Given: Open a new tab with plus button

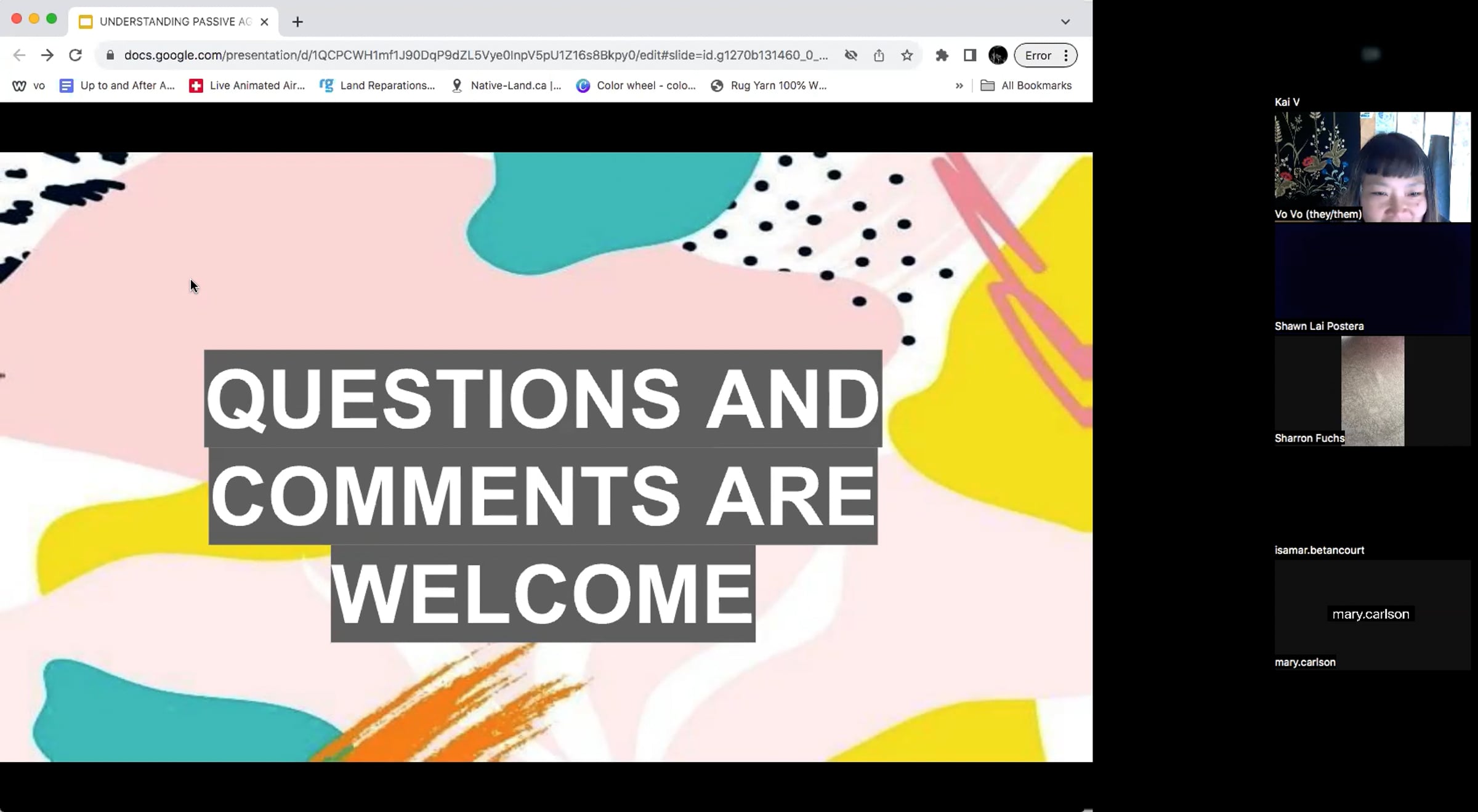Looking at the screenshot, I should coord(297,22).
